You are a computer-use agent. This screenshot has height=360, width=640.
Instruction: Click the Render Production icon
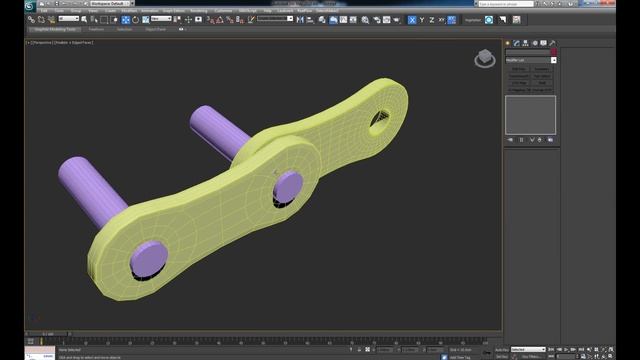(396, 20)
